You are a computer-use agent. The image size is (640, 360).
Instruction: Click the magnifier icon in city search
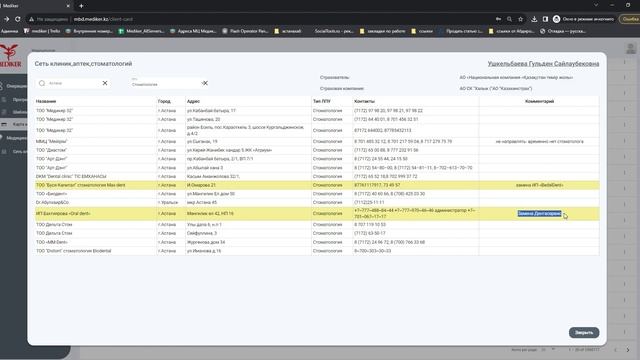pyautogui.click(x=42, y=83)
